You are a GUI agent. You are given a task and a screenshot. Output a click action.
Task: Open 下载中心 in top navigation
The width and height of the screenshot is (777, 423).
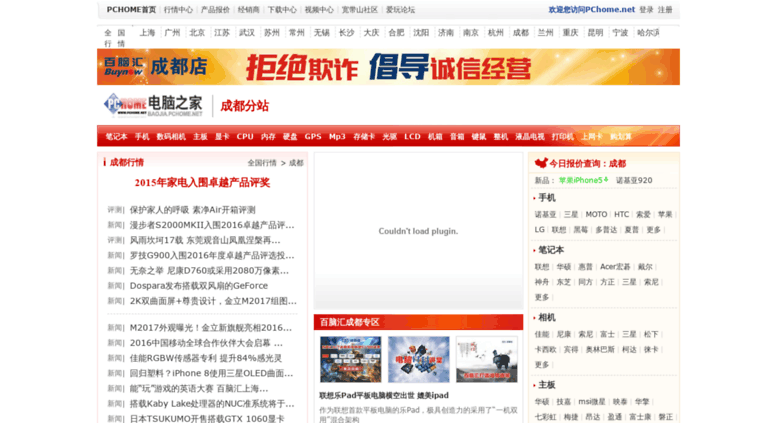pyautogui.click(x=282, y=9)
